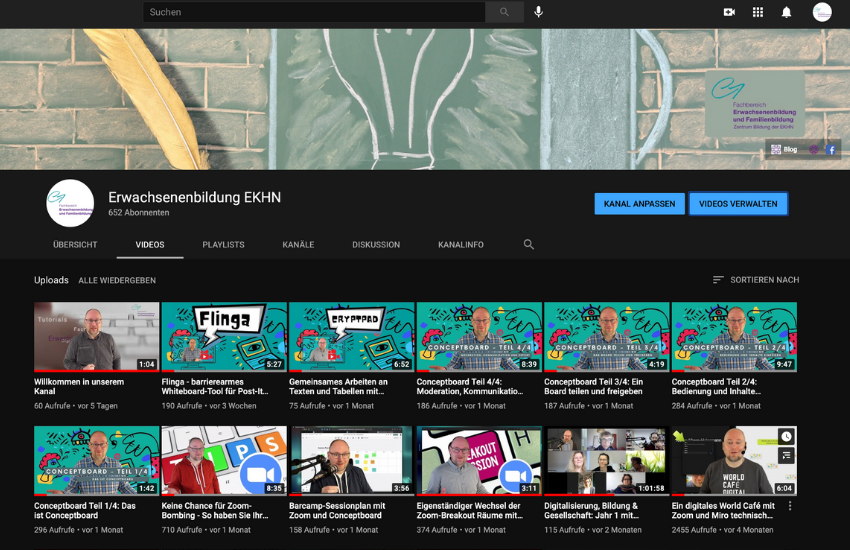Click title 'Barcamp-Sessionplan mit Zoom und Conceptboard'
Image resolution: width=850 pixels, height=550 pixels.
(337, 510)
